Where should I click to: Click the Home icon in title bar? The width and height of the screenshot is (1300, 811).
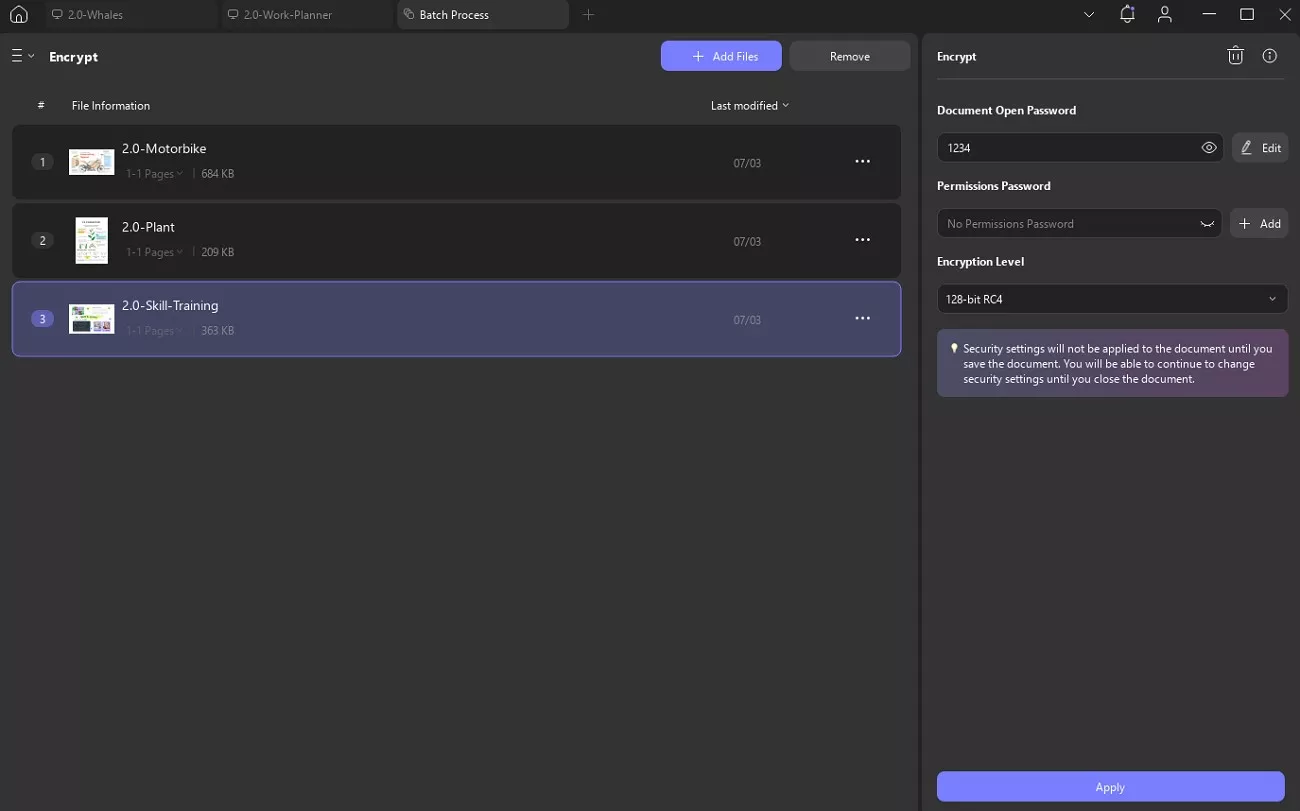(18, 15)
